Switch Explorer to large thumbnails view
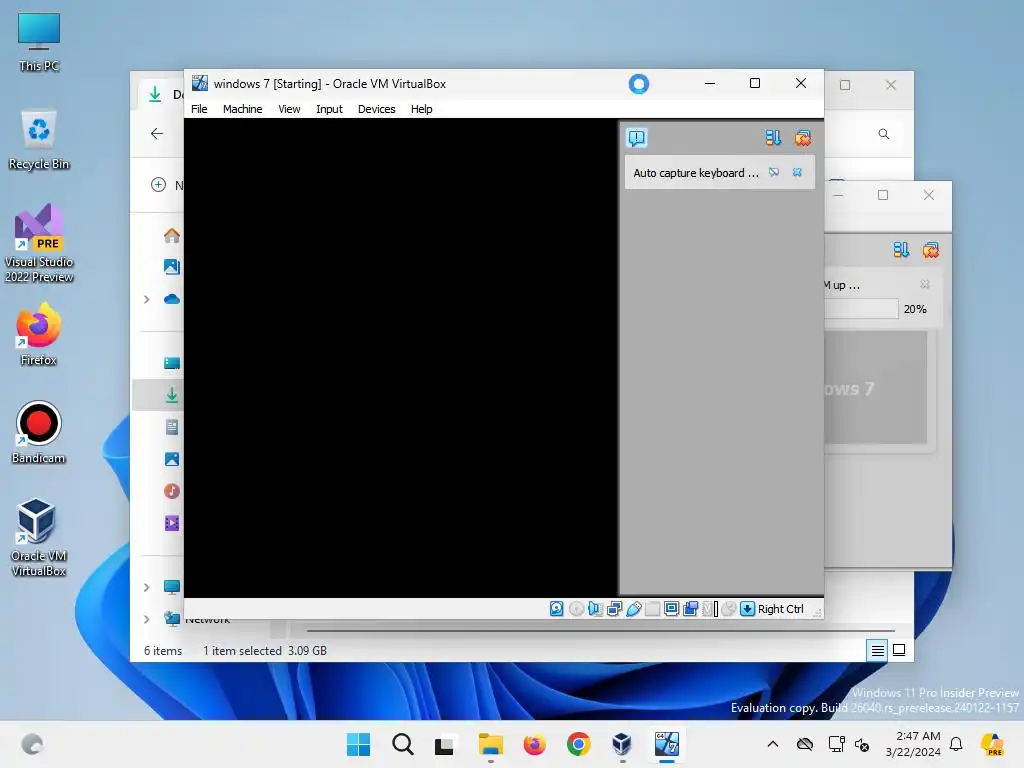1024x768 pixels. coord(899,650)
